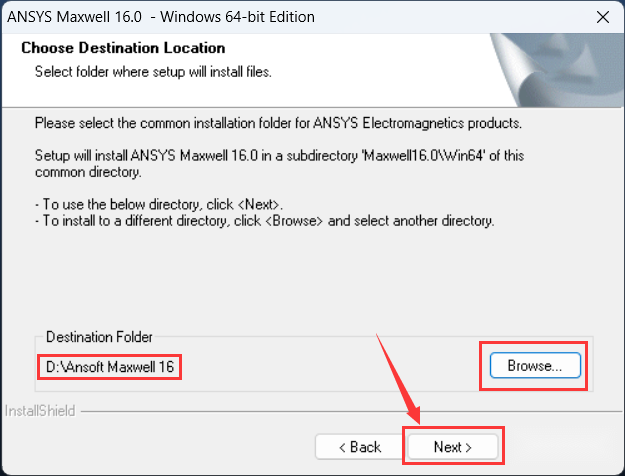Click the 'Select folder where setup will install files' subtitle
This screenshot has width=625, height=476.
pyautogui.click(x=153, y=72)
